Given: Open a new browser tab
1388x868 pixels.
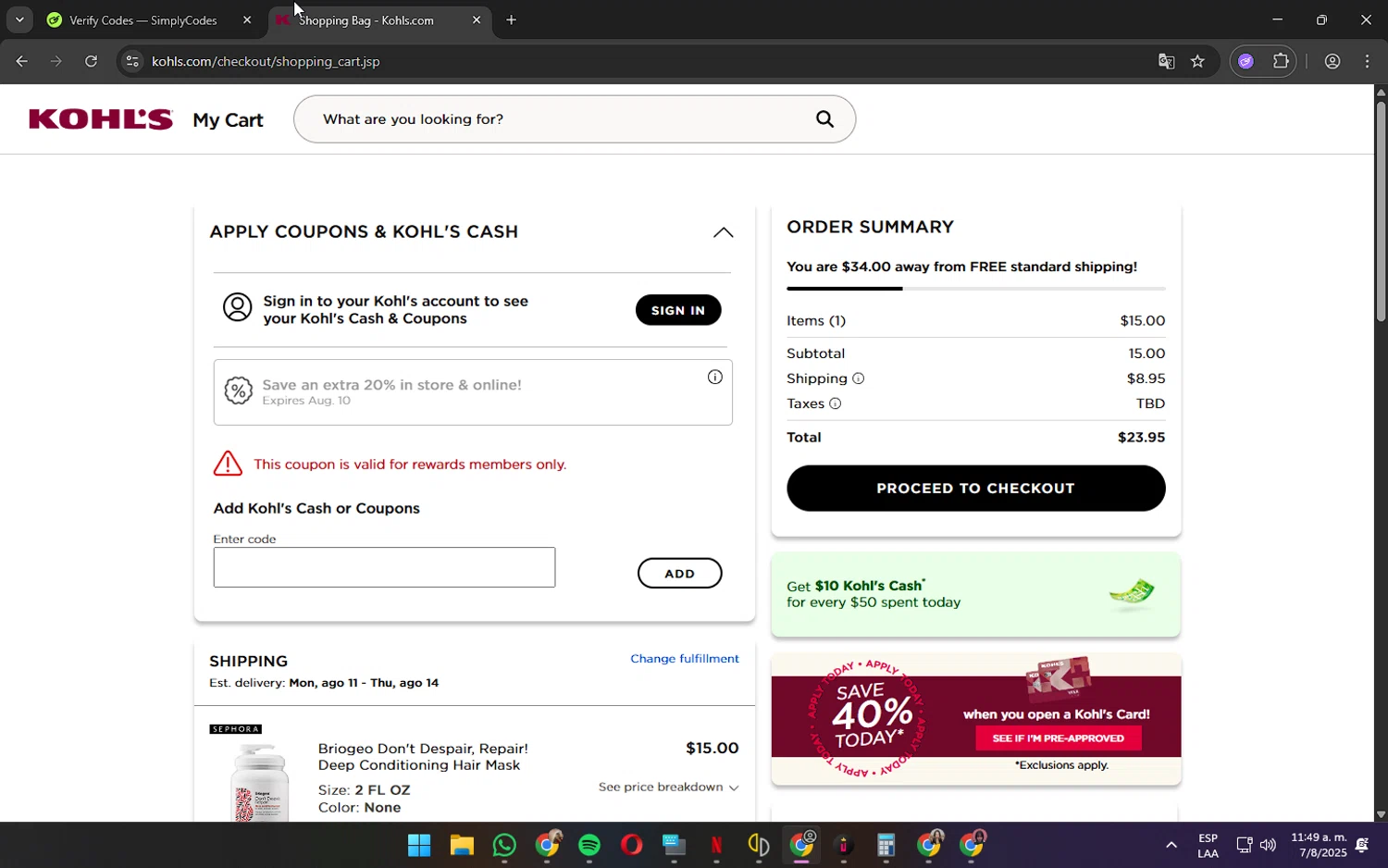Looking at the screenshot, I should 511,19.
